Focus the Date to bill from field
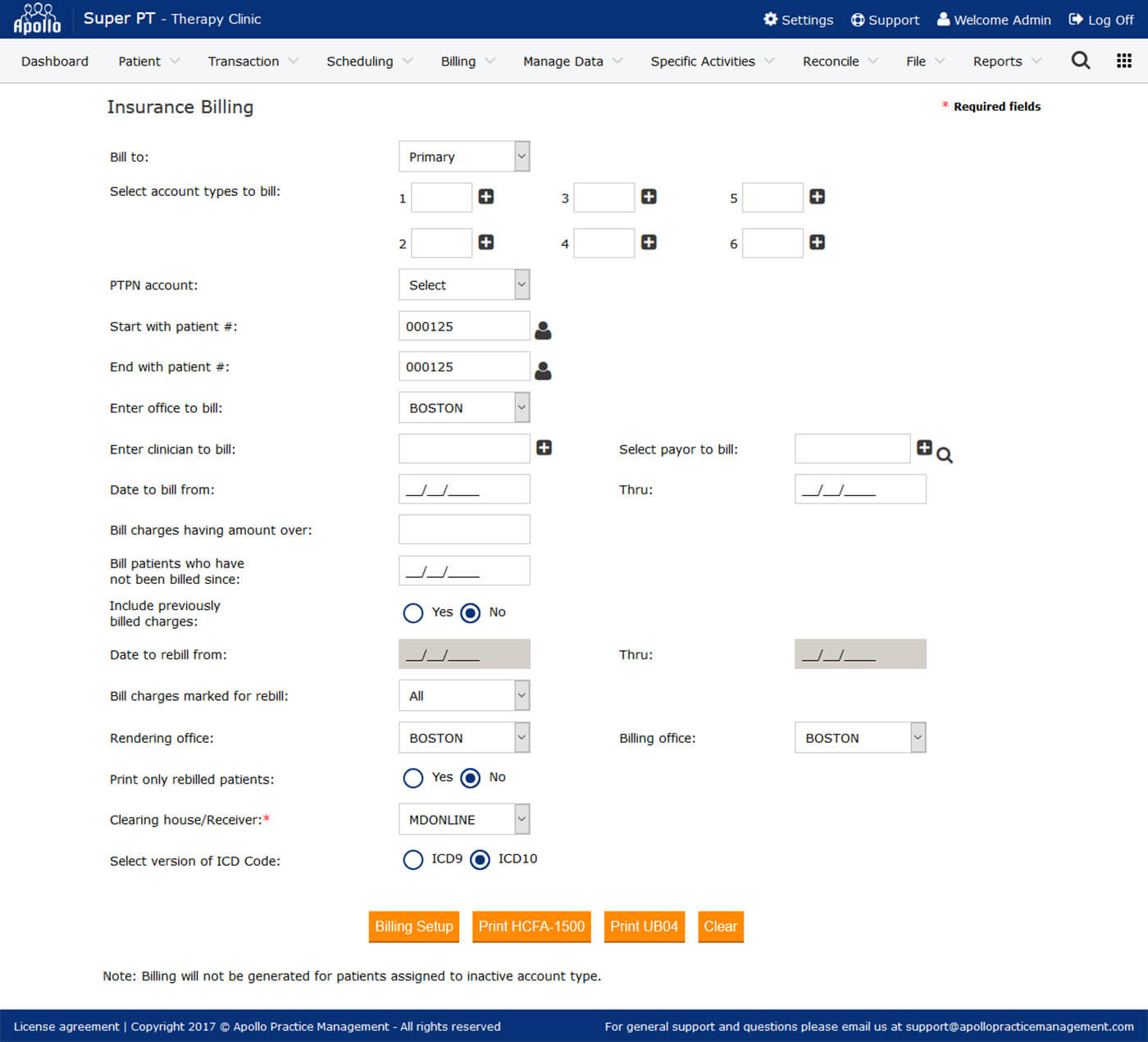Viewport: 1148px width, 1042px height. (x=464, y=489)
